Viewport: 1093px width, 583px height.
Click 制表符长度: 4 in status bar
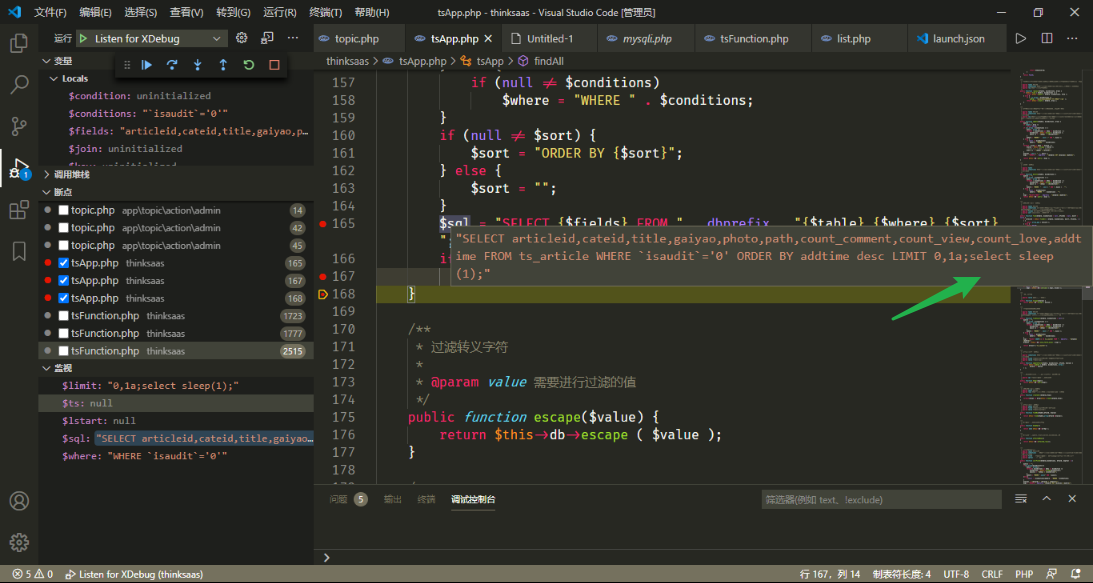899,574
